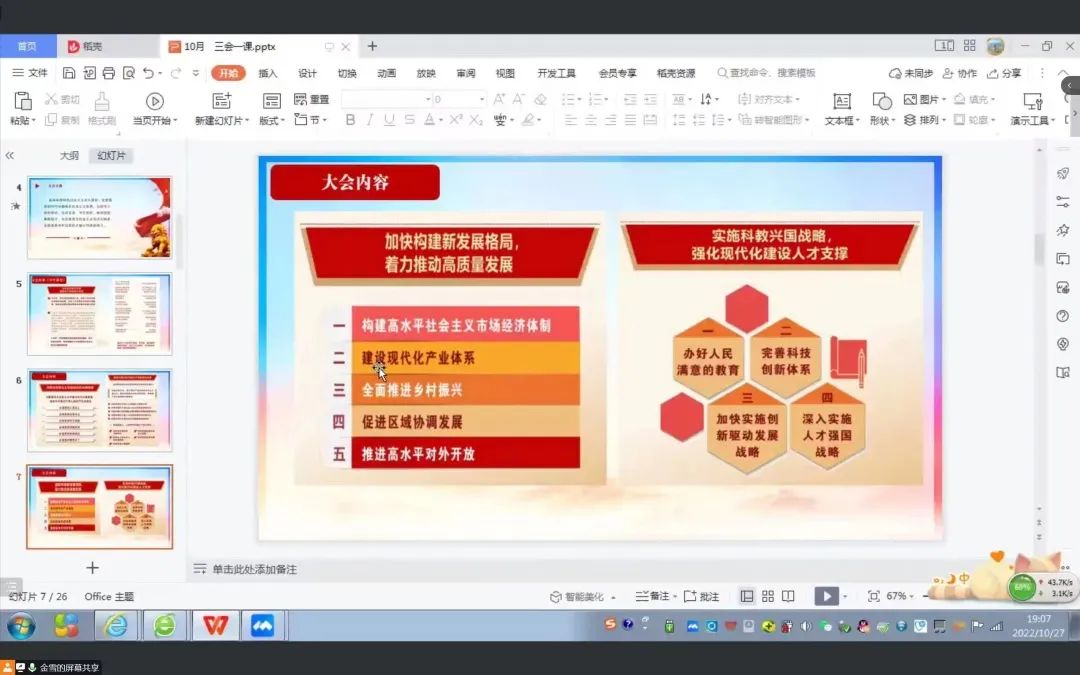The height and width of the screenshot is (675, 1080).
Task: Click the undo arrow icon
Action: coord(148,73)
